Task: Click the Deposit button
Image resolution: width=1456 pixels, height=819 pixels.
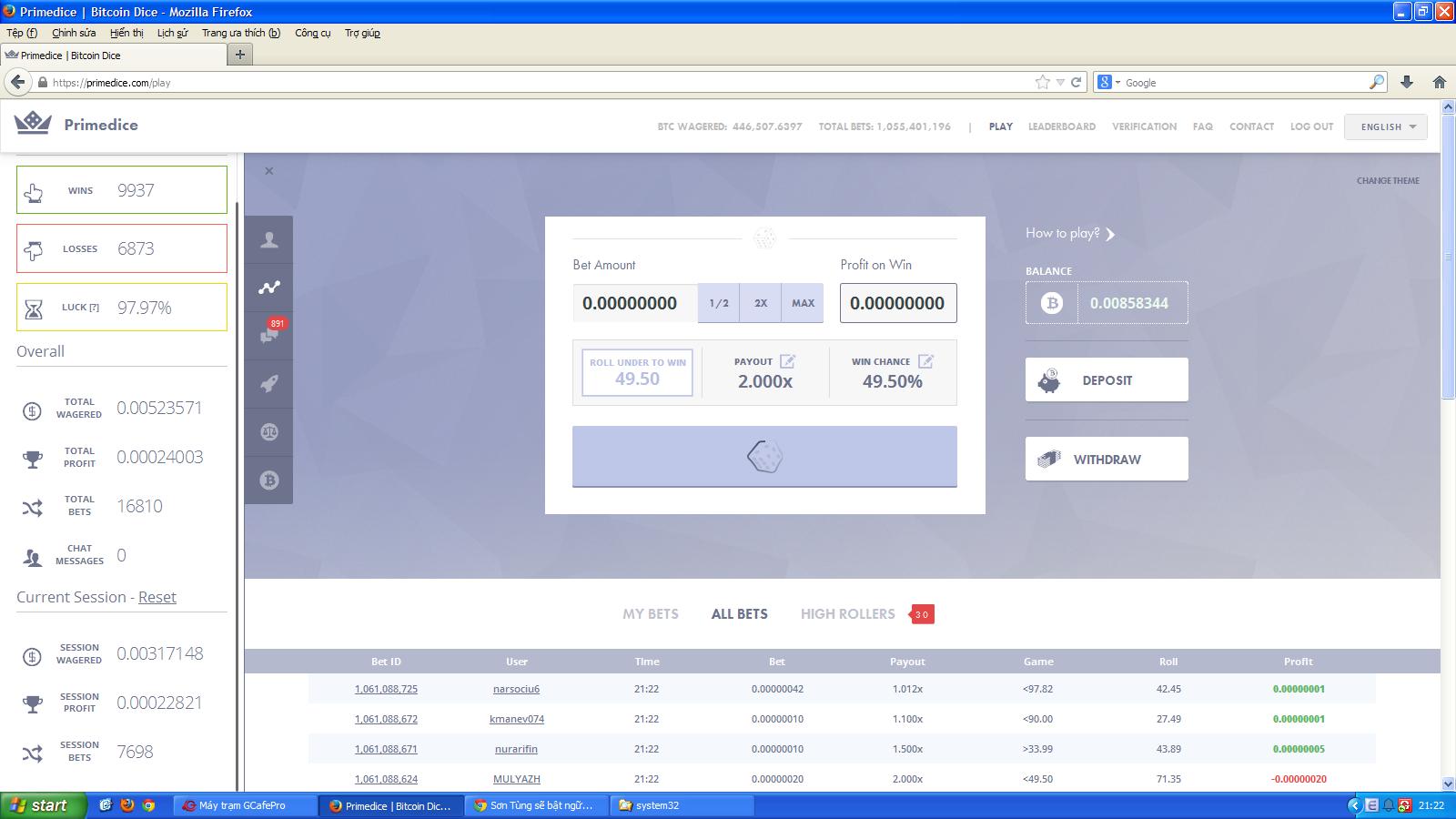Action: click(x=1107, y=379)
